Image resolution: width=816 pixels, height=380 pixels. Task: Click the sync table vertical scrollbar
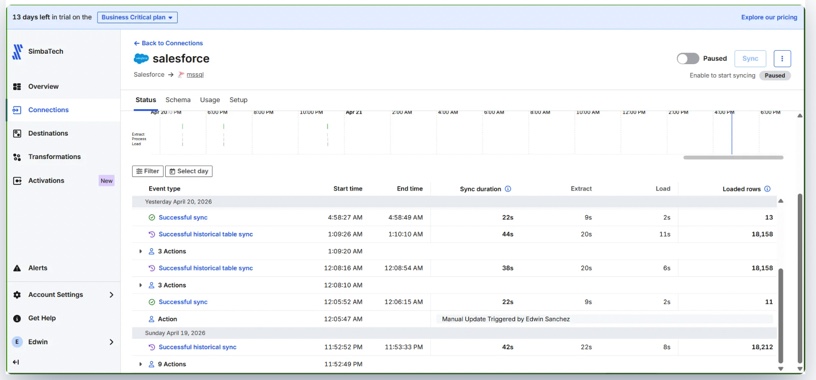pyautogui.click(x=780, y=315)
